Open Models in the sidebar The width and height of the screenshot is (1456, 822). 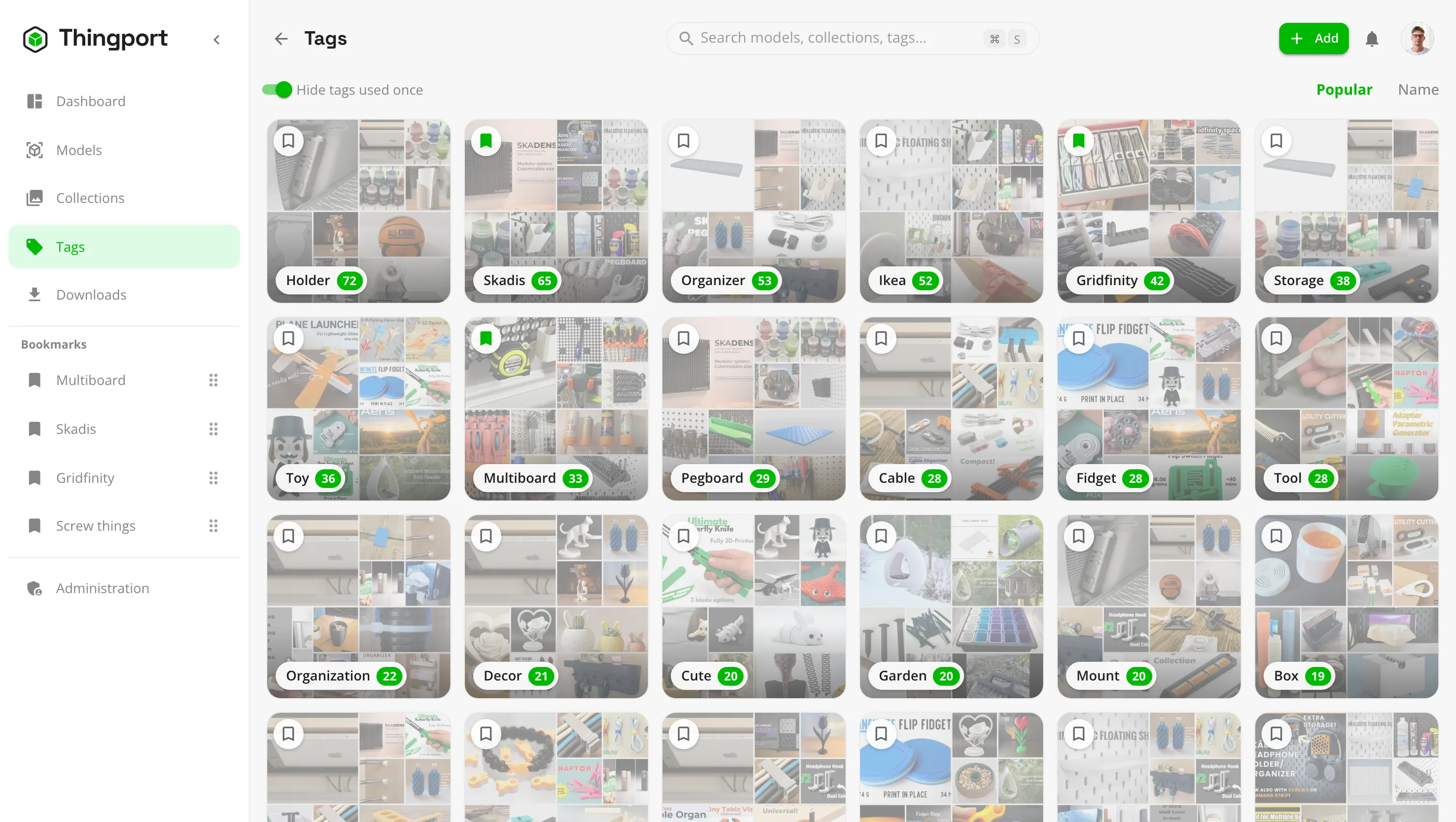tap(124, 150)
